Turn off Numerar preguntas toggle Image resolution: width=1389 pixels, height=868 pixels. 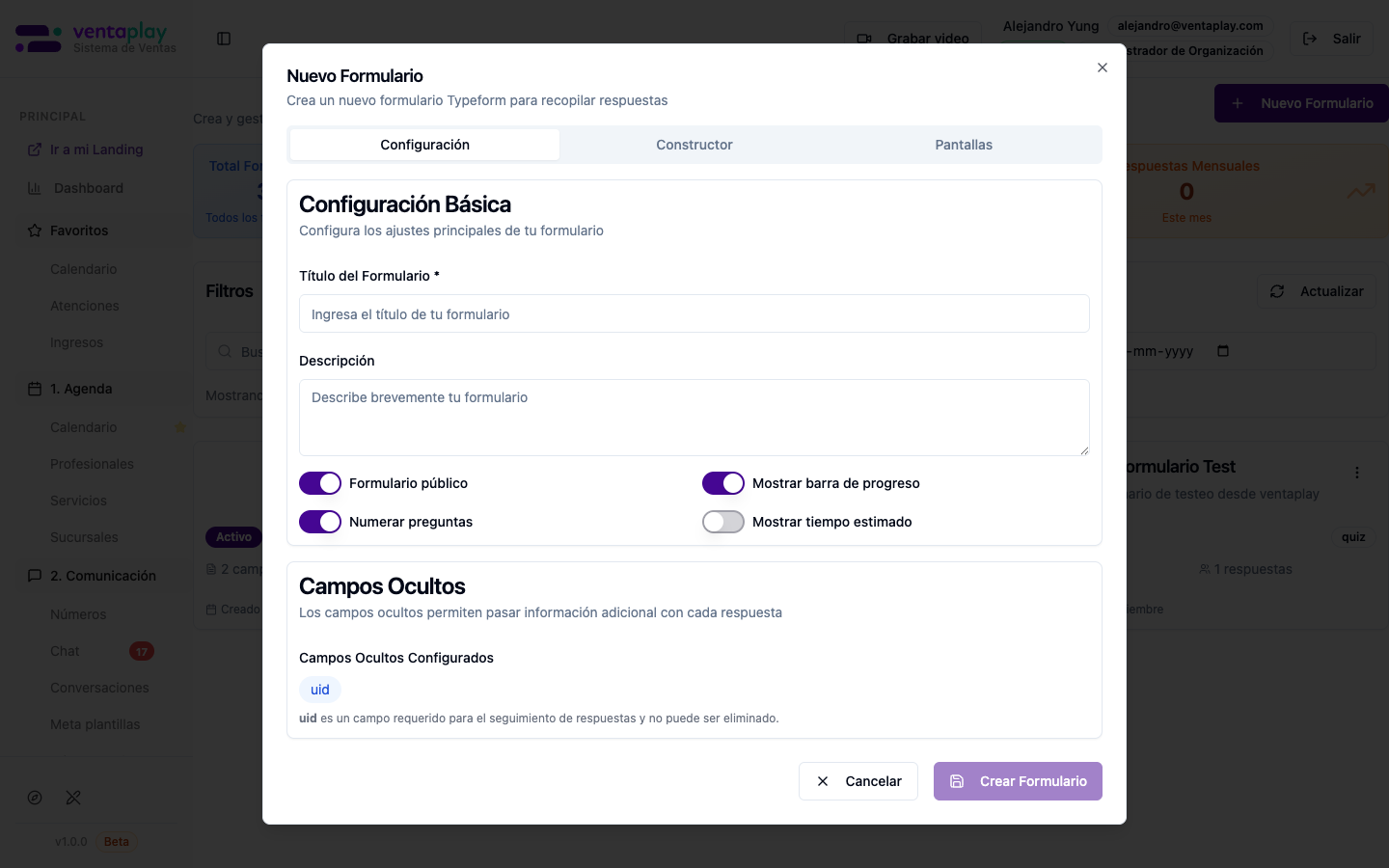pos(320,522)
